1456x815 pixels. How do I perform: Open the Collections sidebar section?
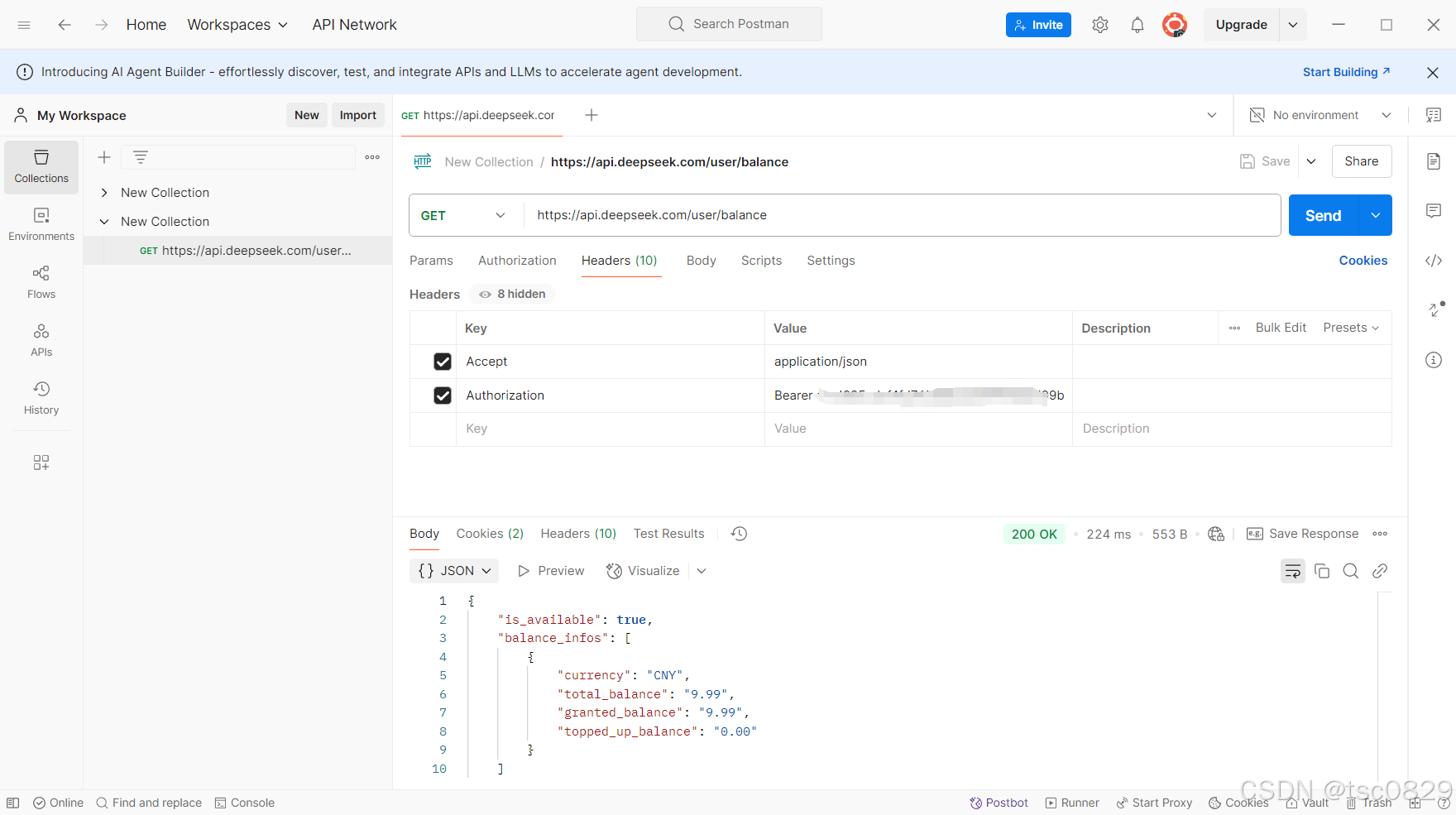[x=41, y=167]
